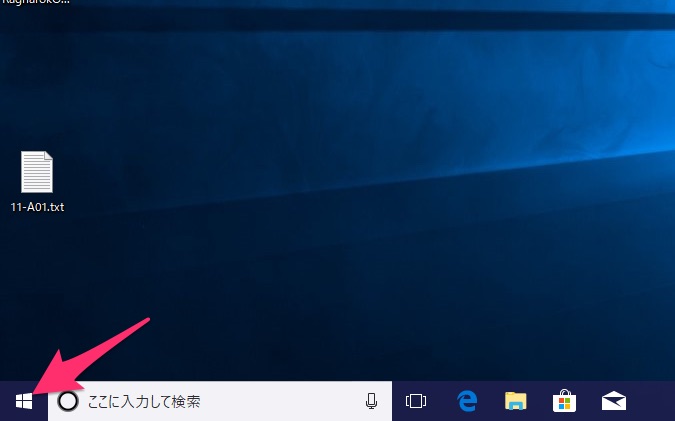Launch Microsoft Edge from the taskbar
Viewport: 675px width, 421px height.
coord(467,401)
